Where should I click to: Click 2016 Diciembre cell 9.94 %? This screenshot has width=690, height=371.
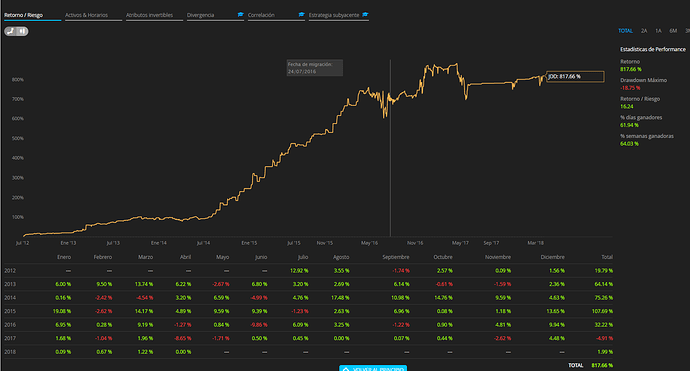click(557, 325)
